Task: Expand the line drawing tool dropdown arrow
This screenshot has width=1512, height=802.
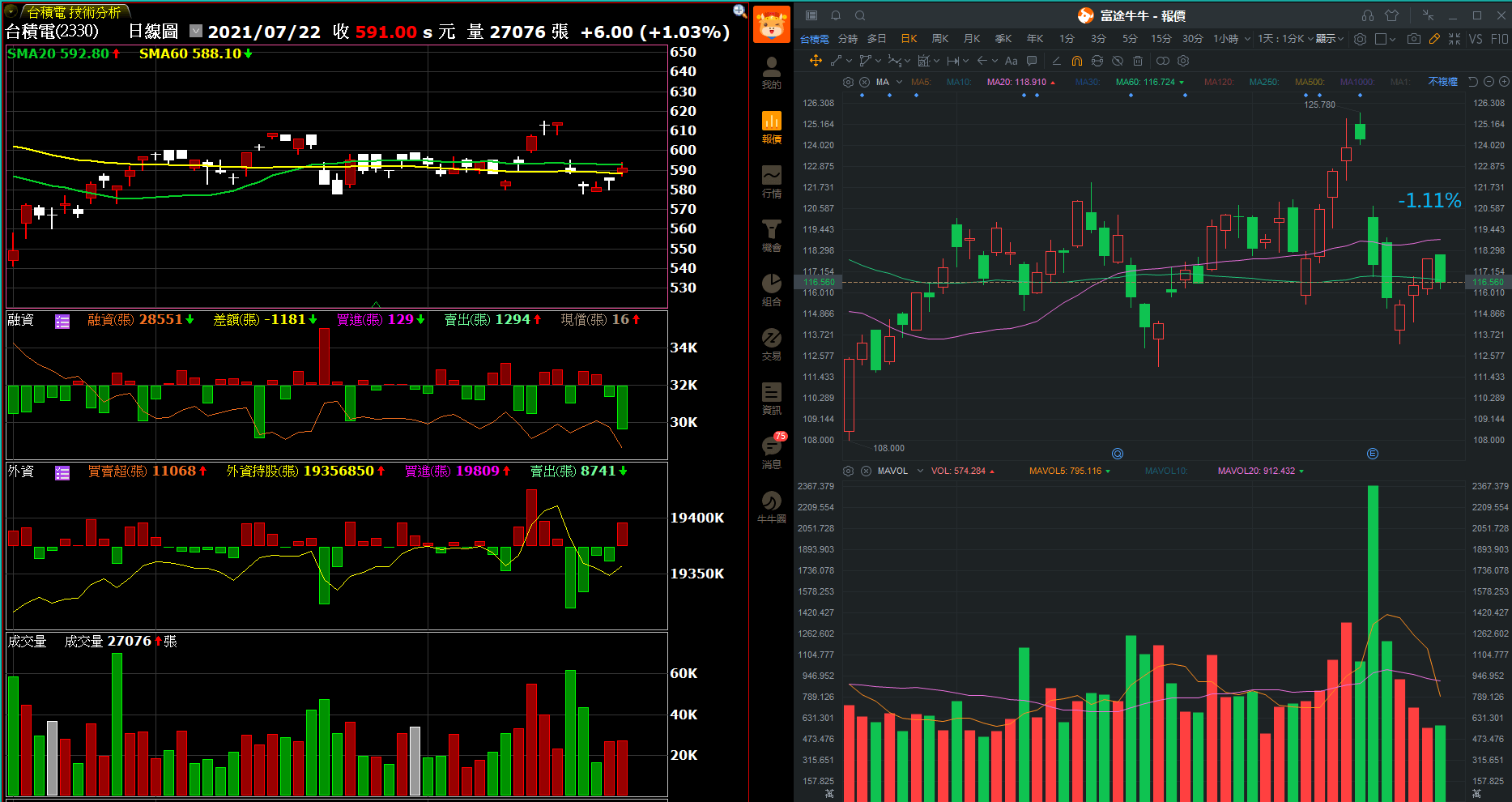Action: [x=850, y=61]
